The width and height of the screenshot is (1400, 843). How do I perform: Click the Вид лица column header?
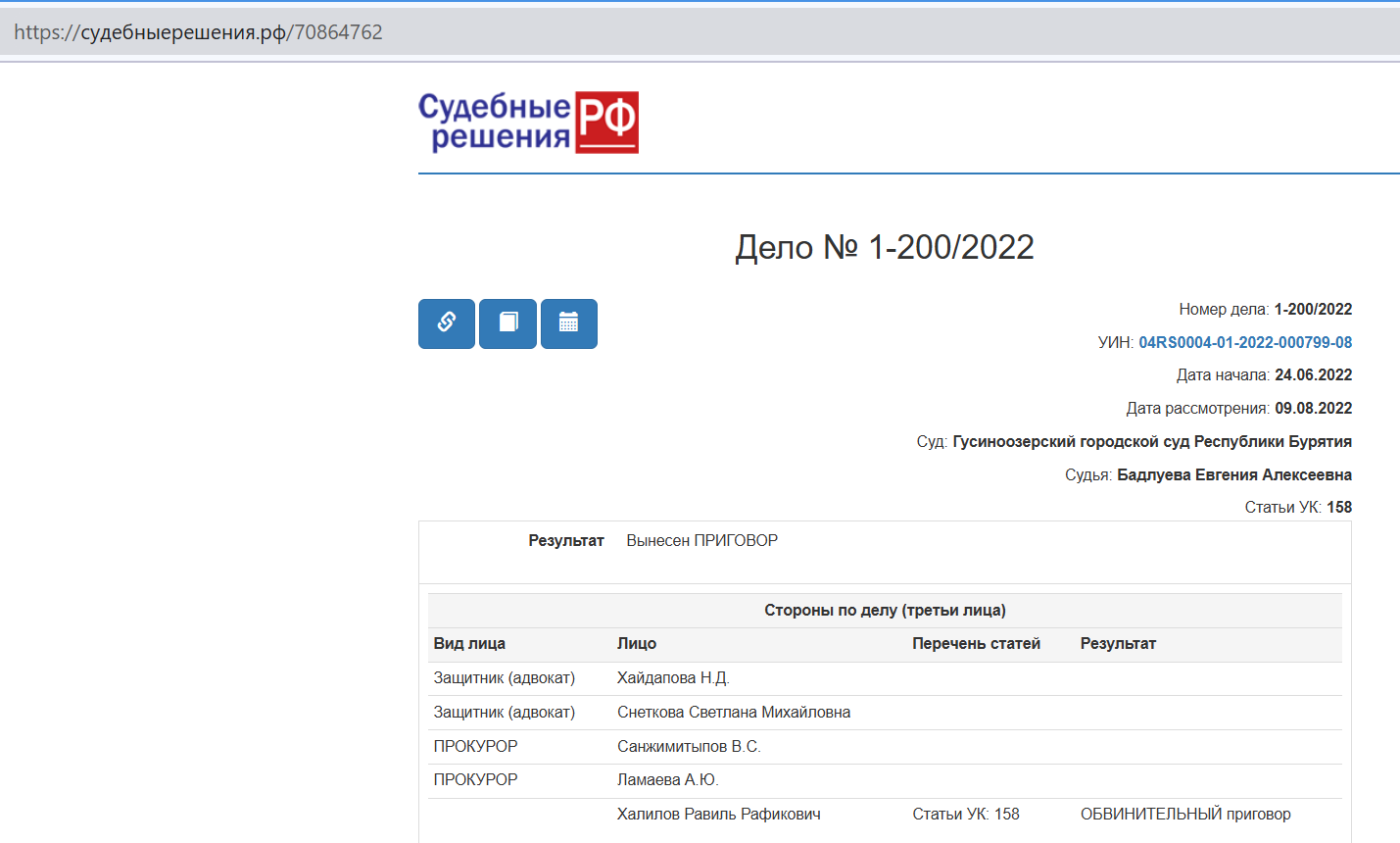pos(469,644)
